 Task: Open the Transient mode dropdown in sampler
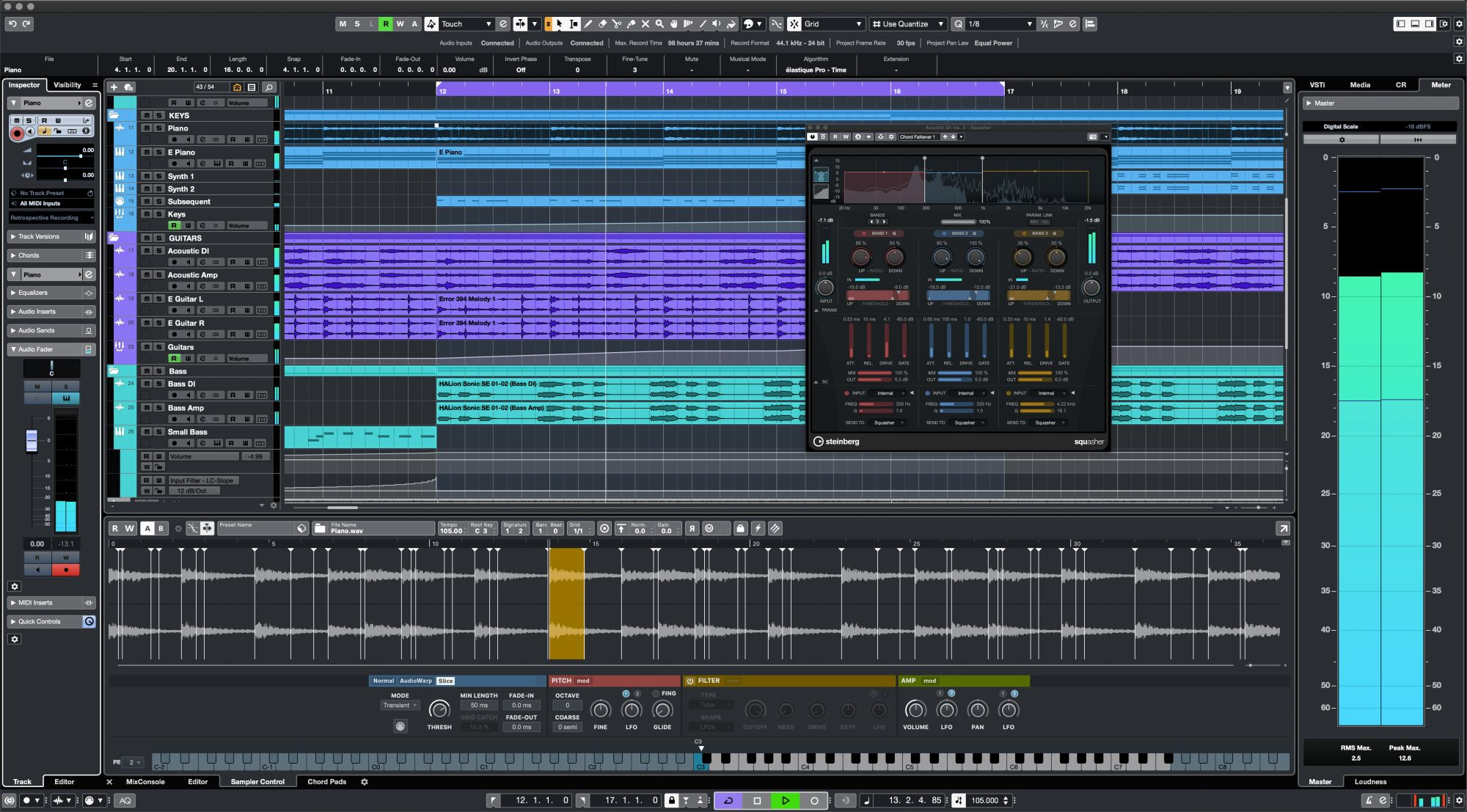point(398,705)
